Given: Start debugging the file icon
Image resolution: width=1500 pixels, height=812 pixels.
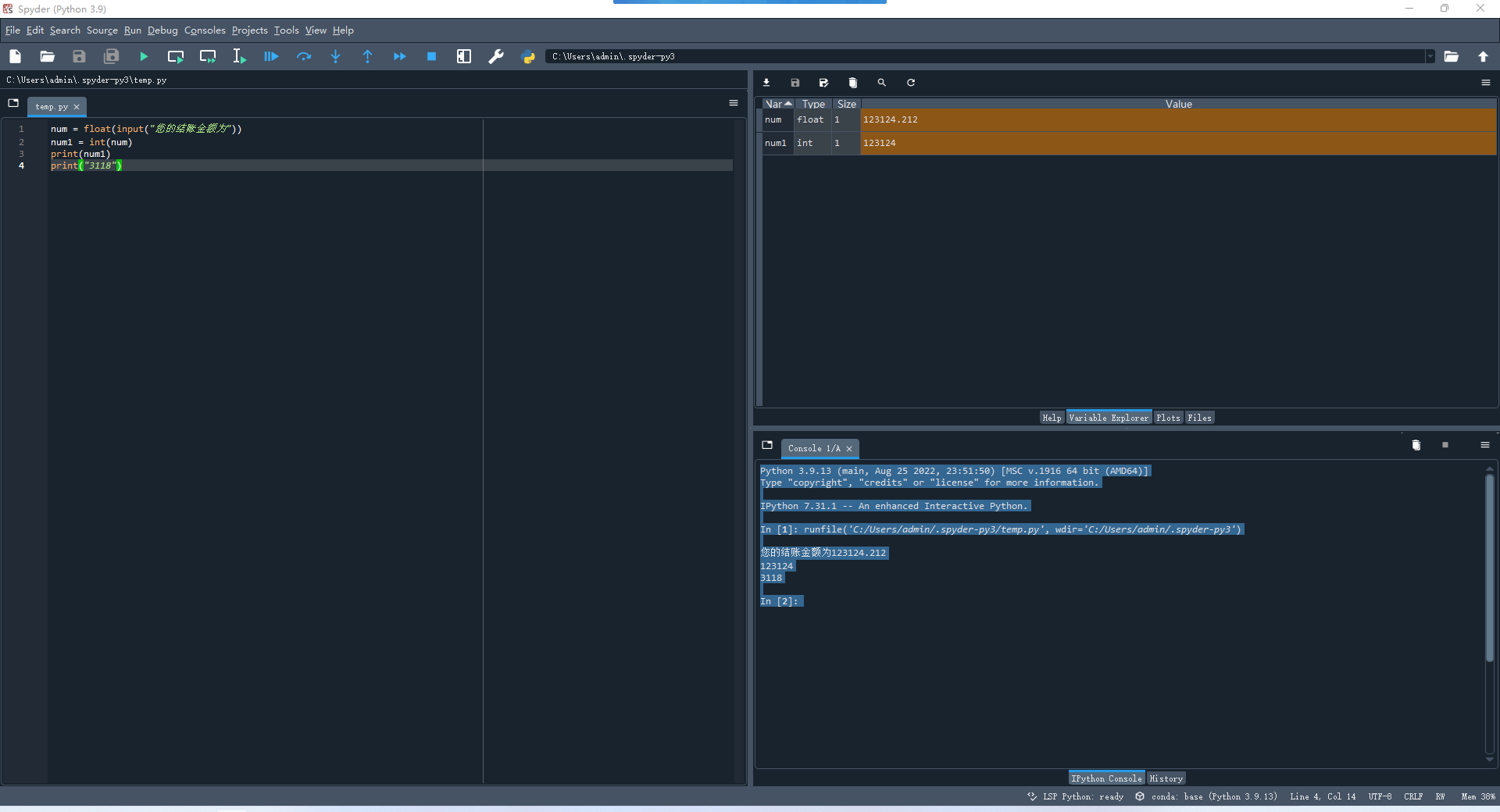Looking at the screenshot, I should click(271, 56).
